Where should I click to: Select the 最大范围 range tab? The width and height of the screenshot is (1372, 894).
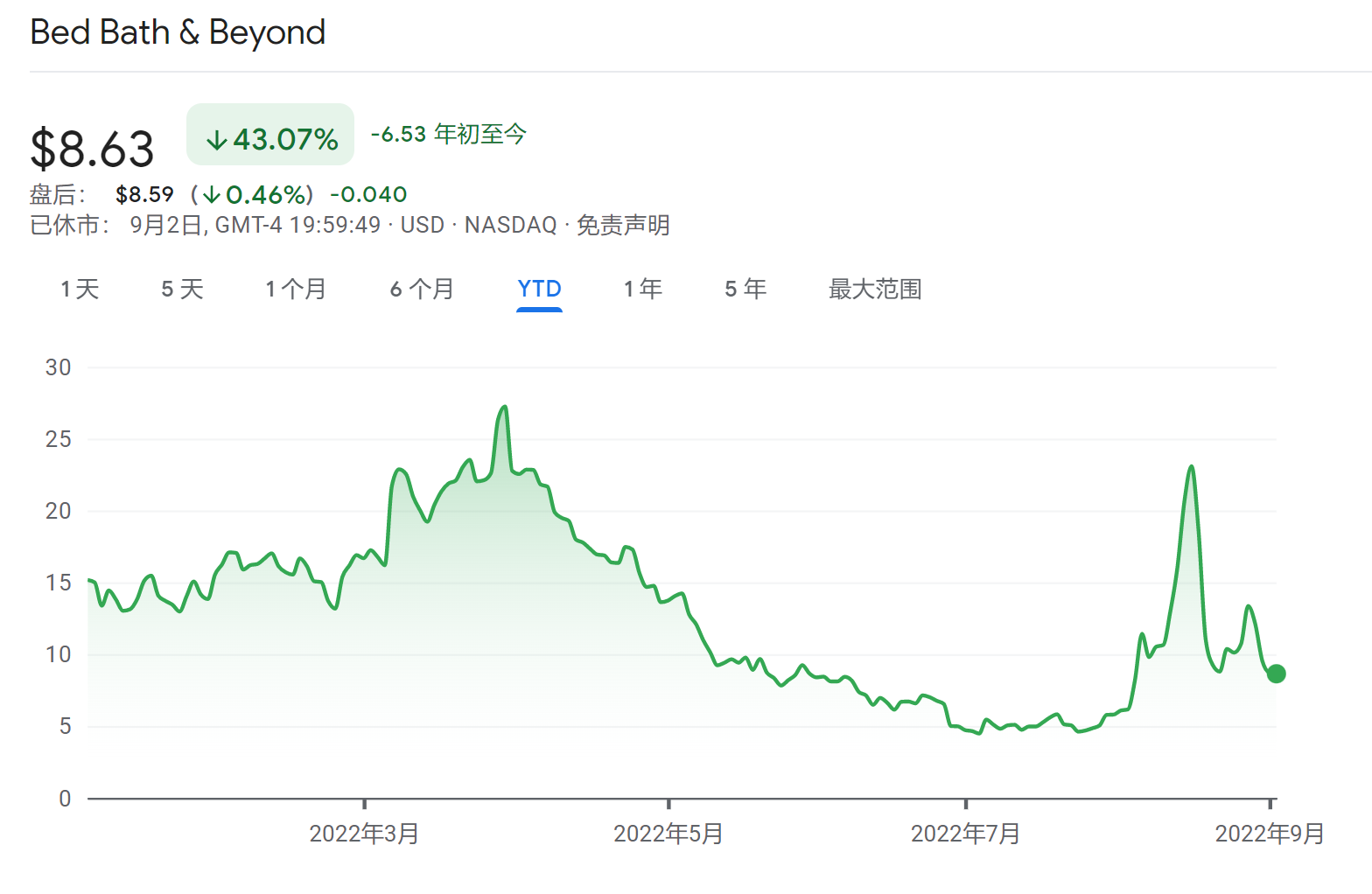[875, 289]
